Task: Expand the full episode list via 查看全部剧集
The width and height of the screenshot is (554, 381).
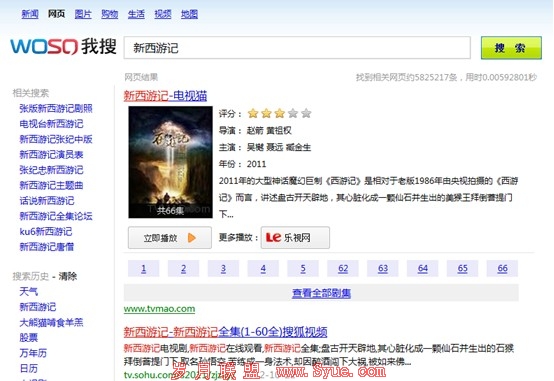Action: tap(321, 293)
